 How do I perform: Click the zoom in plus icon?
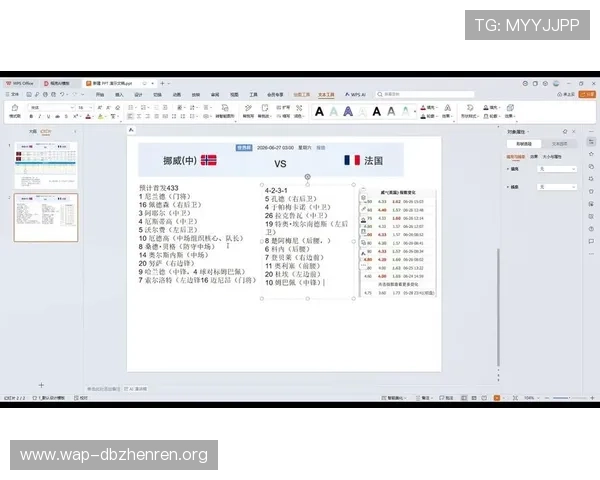tap(592, 398)
